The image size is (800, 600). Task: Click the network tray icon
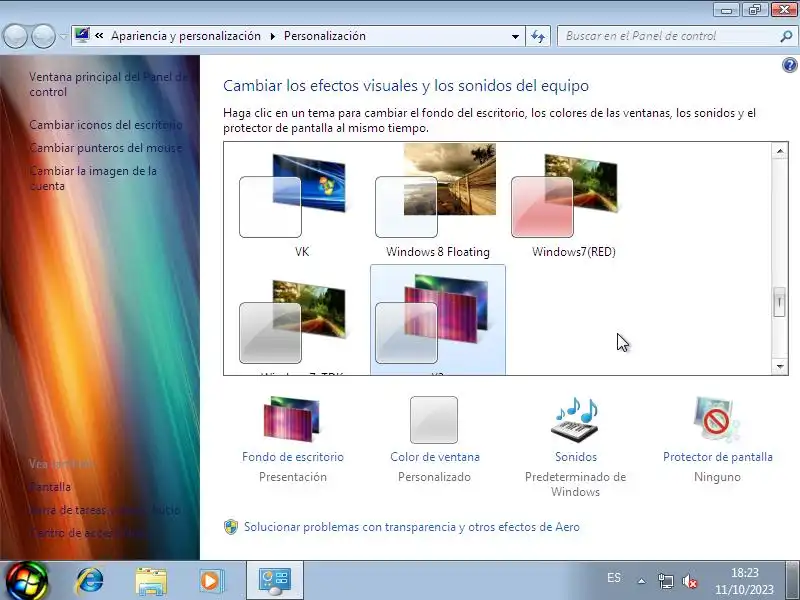pos(665,581)
